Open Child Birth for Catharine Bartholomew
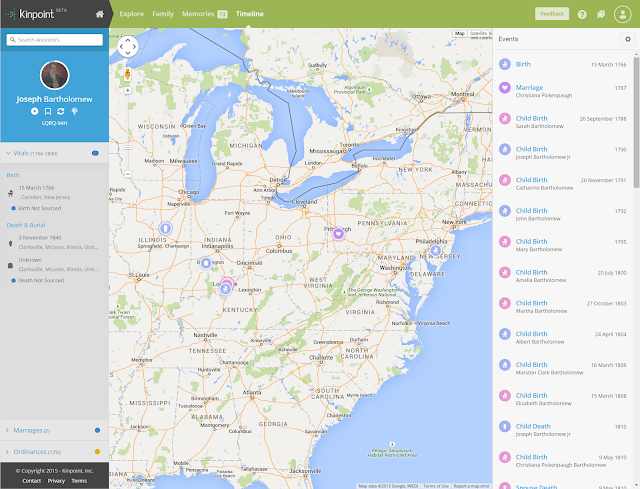This screenshot has width=640, height=489. coord(531,180)
